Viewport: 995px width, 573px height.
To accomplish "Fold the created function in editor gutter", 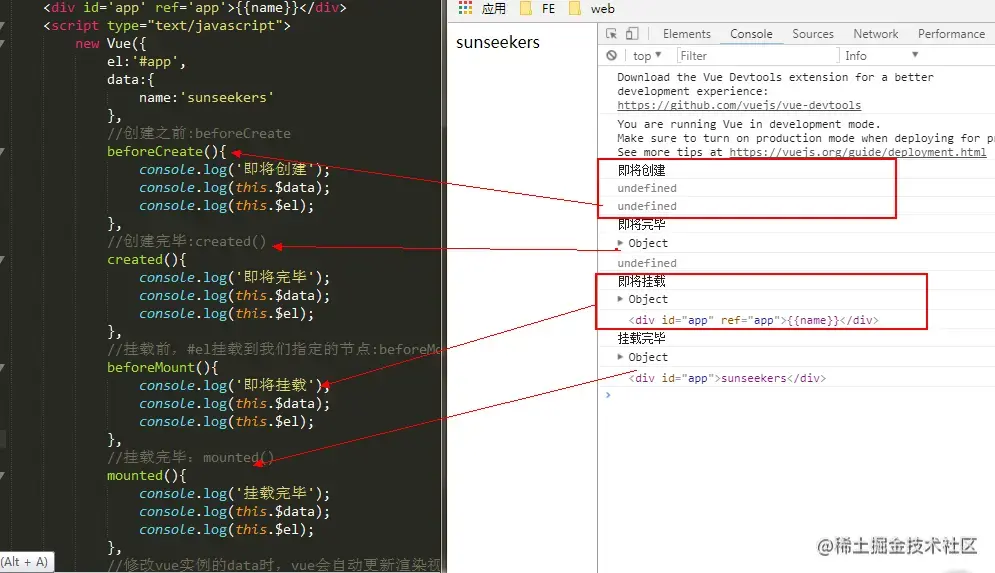I will (x=3, y=260).
